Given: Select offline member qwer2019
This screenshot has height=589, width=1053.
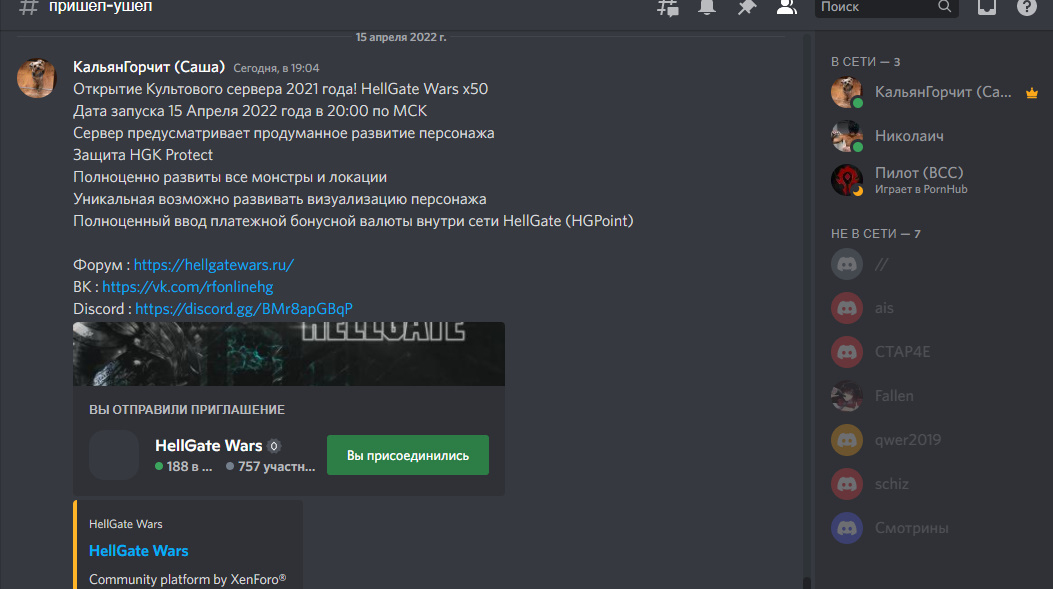Looking at the screenshot, I should click(x=934, y=440).
